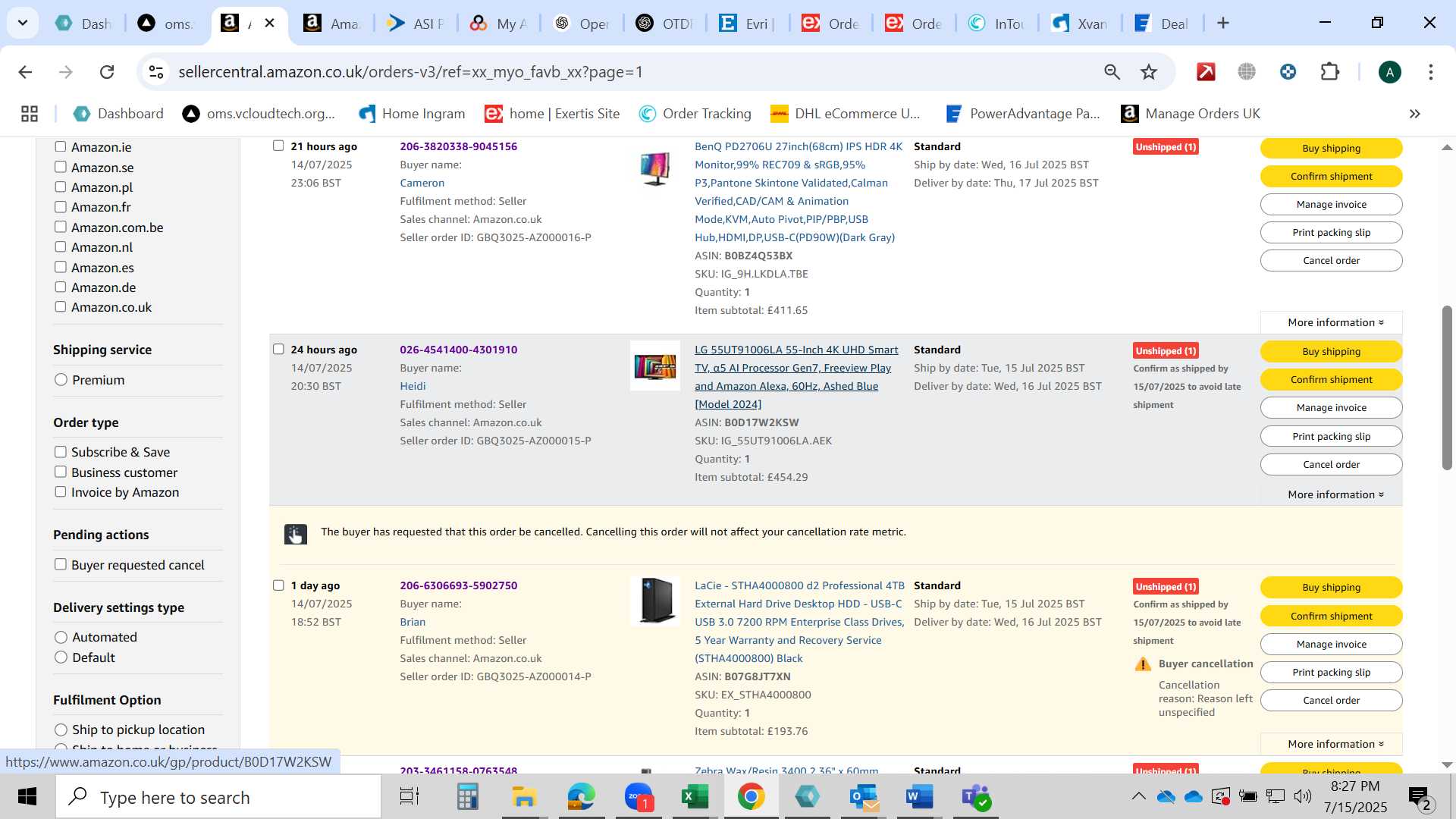Select the Premium shipping service radio
The width and height of the screenshot is (1456, 819).
[61, 380]
